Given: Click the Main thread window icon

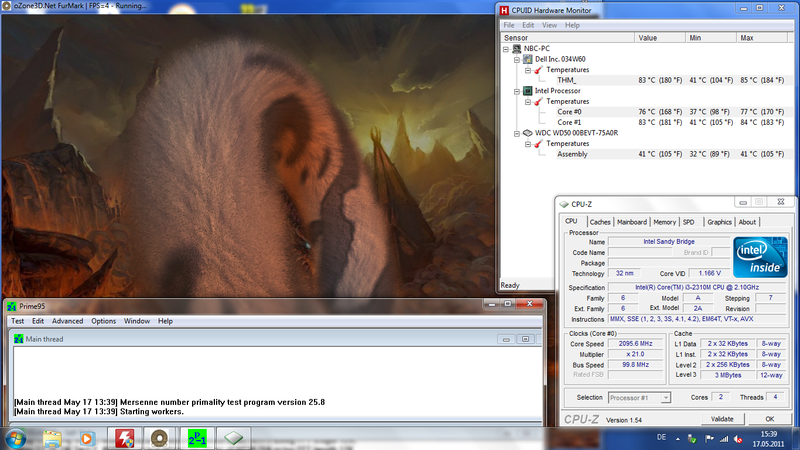Looking at the screenshot, I should (18, 339).
